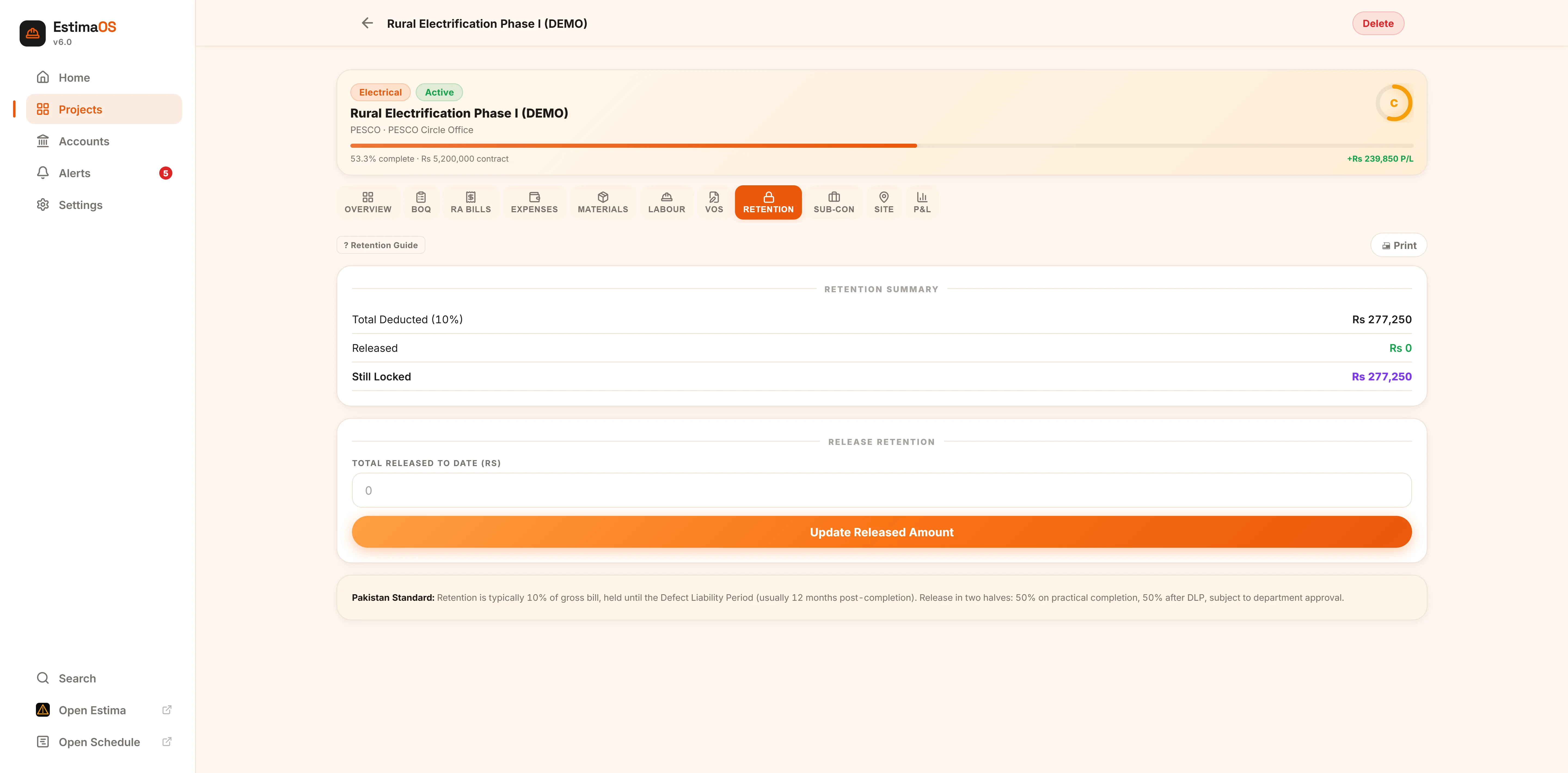
Task: Open the Retention Guide help
Action: click(381, 245)
